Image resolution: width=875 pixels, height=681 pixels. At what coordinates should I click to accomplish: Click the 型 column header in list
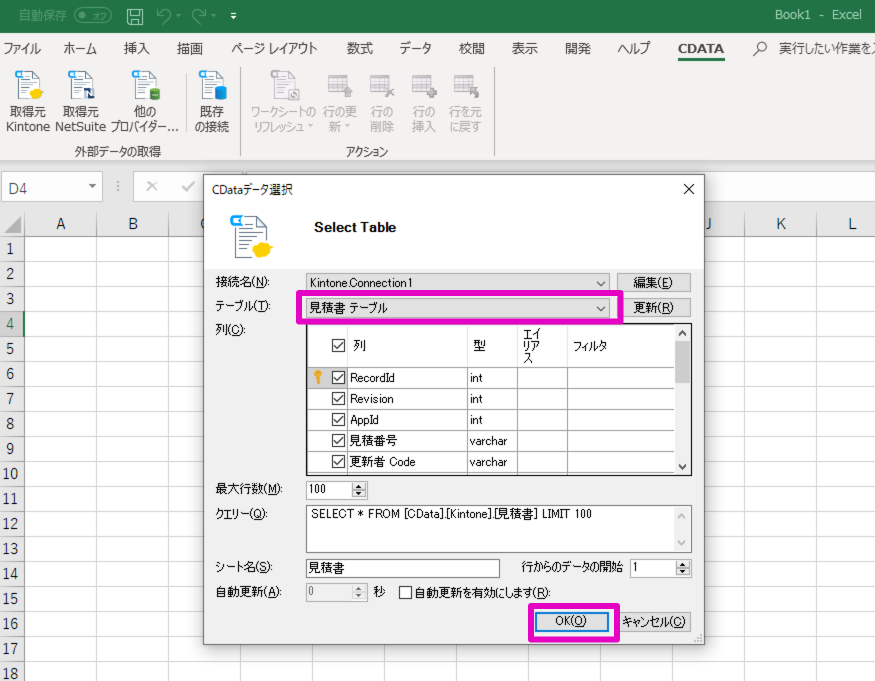click(492, 346)
